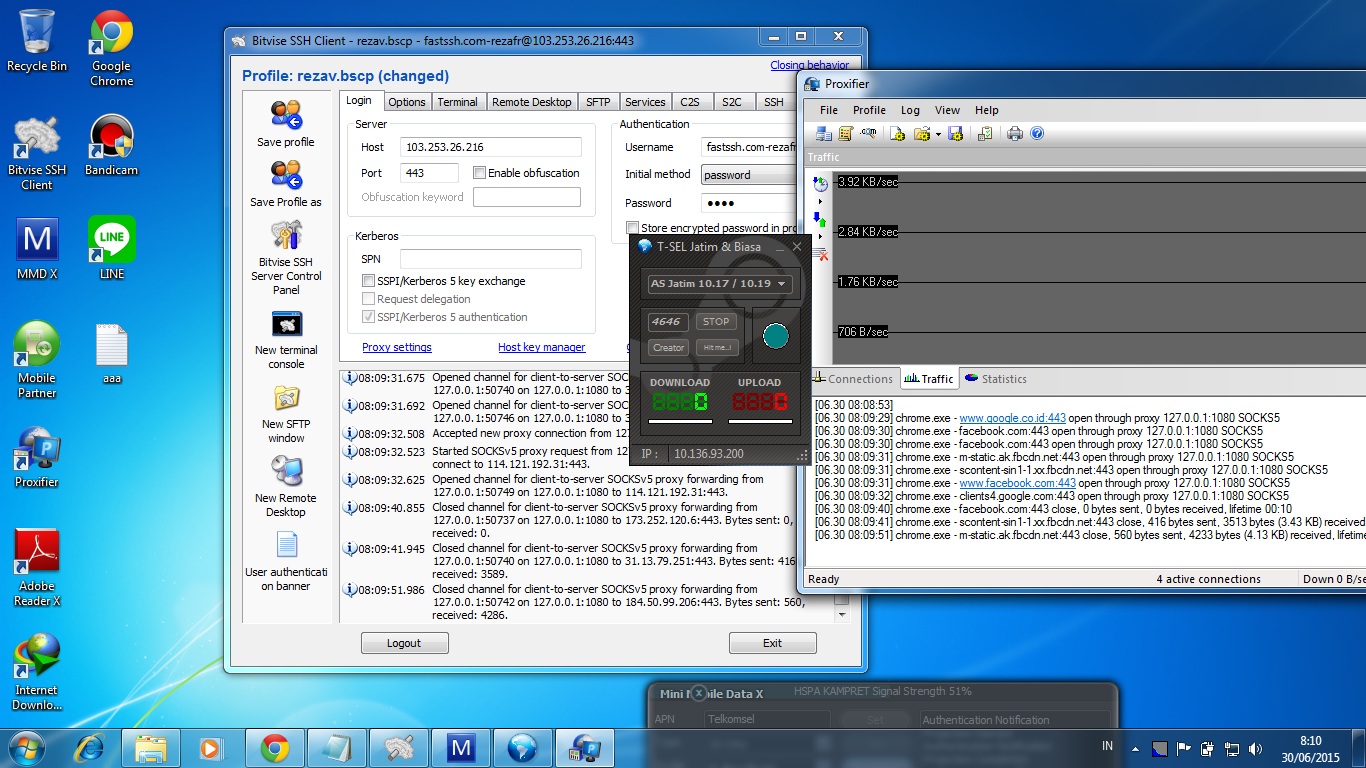This screenshot has width=1366, height=768.
Task: Click Hit me button in T-SEL widget
Action: coord(717,348)
